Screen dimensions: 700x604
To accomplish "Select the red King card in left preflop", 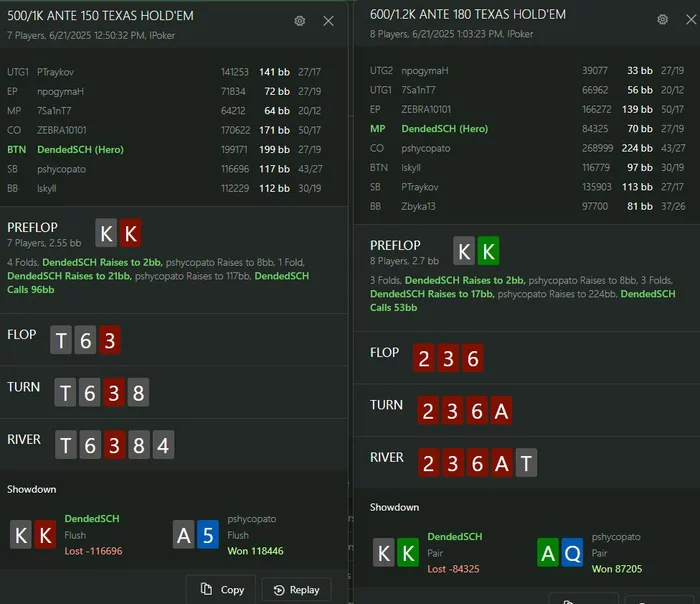I will click(130, 233).
